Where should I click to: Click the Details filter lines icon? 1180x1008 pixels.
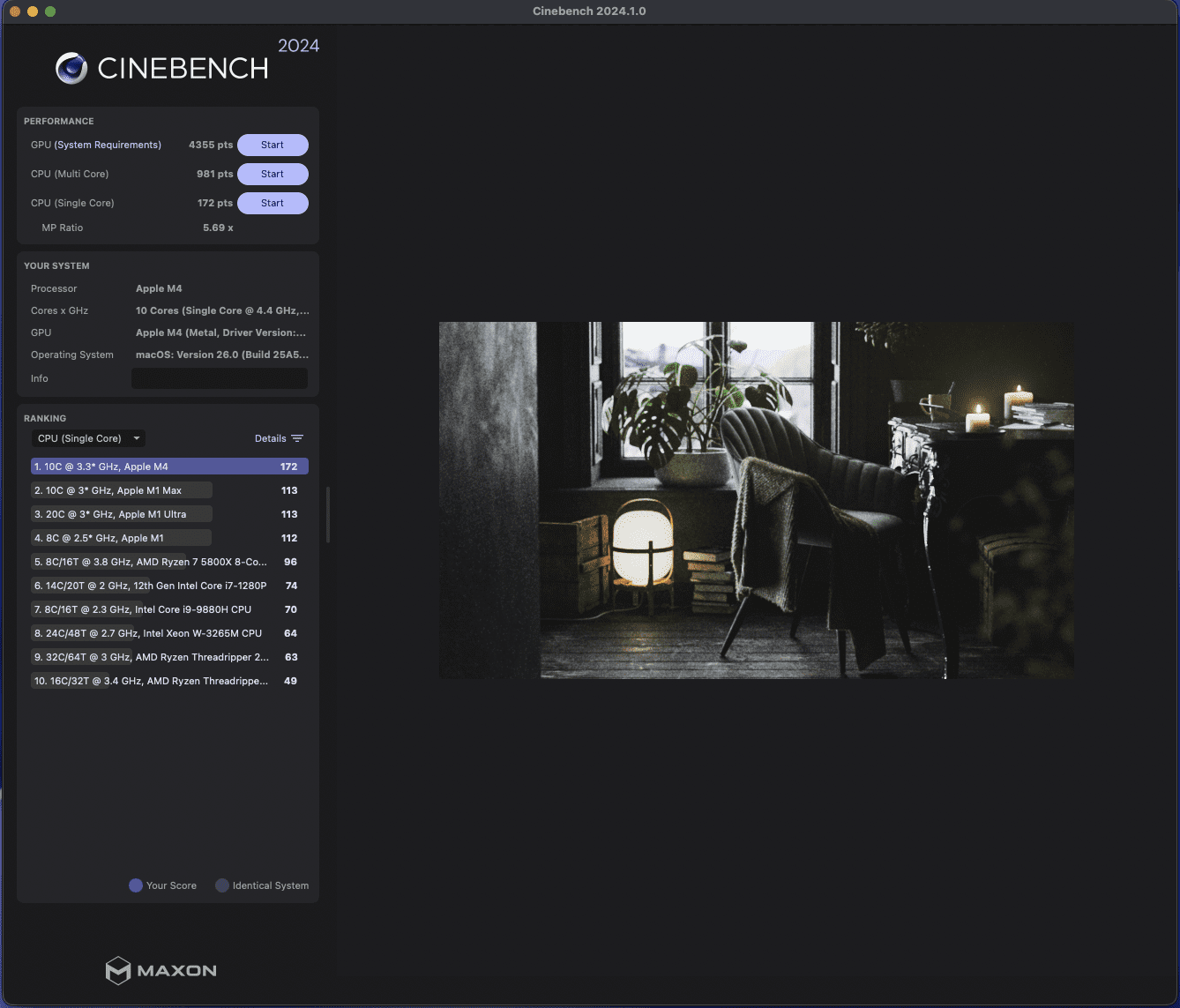(x=297, y=438)
